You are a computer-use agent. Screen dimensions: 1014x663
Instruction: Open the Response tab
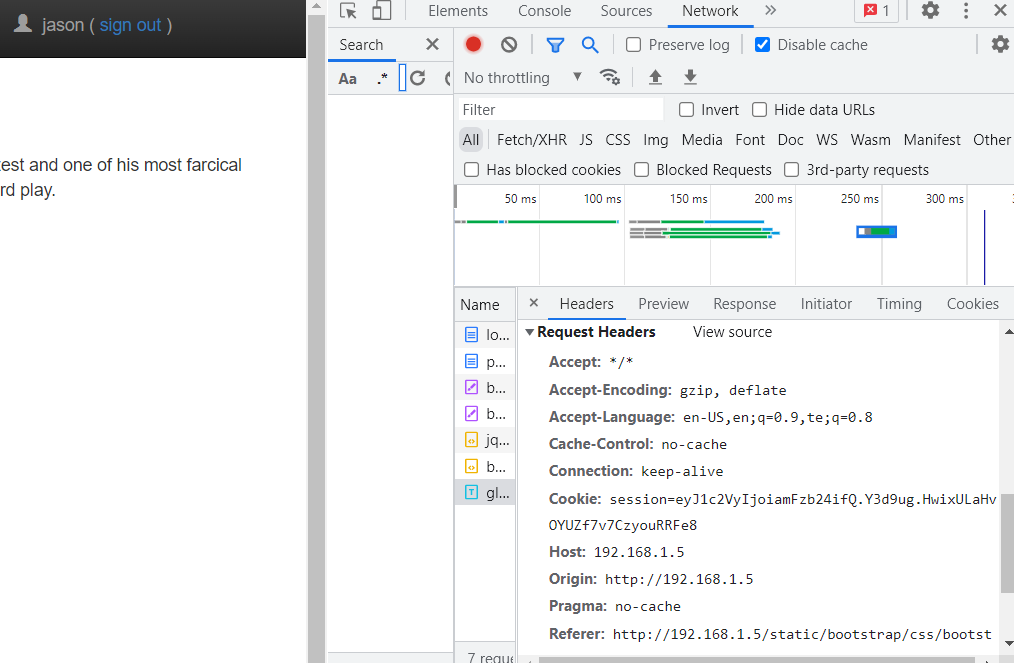tap(744, 304)
